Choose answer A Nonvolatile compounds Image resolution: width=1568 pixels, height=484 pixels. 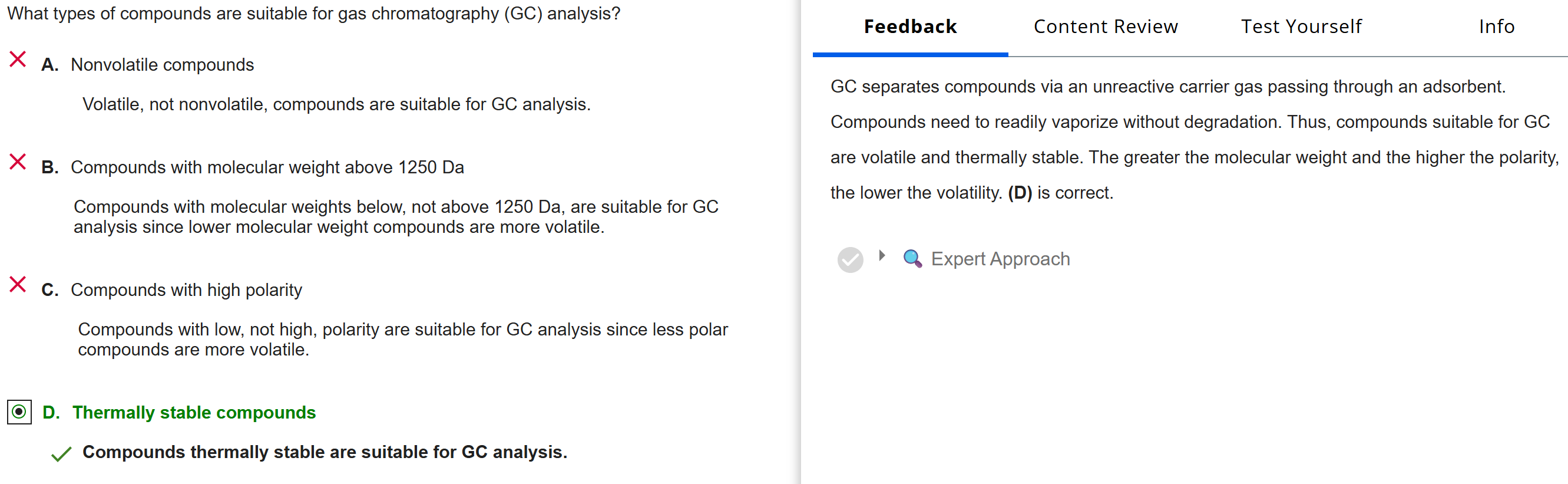pyautogui.click(x=162, y=65)
